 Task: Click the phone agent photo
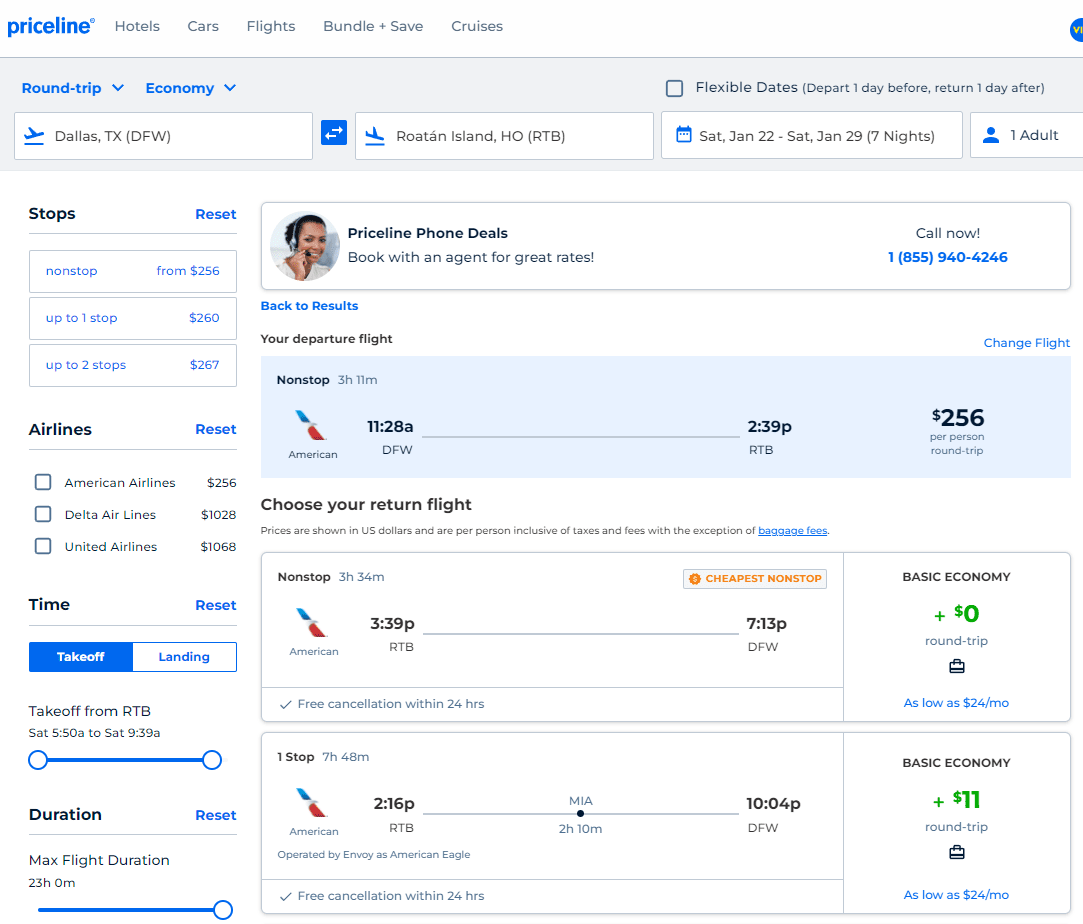click(x=305, y=246)
